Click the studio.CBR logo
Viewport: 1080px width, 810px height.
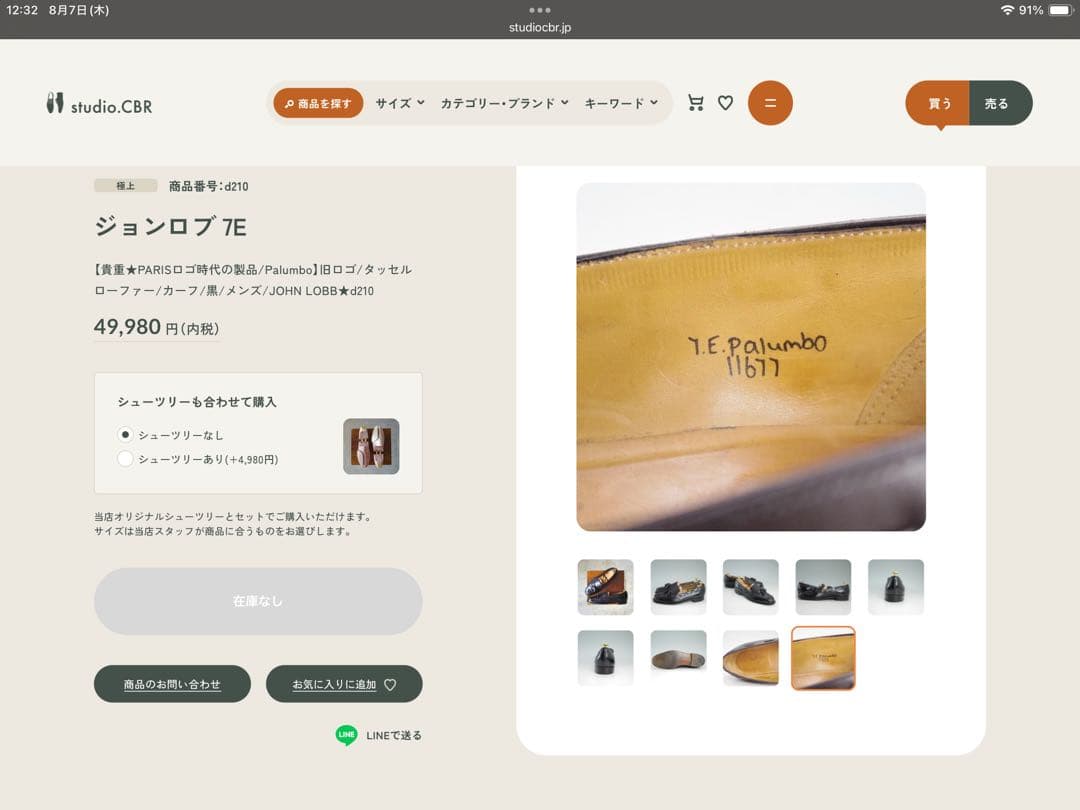coord(99,104)
